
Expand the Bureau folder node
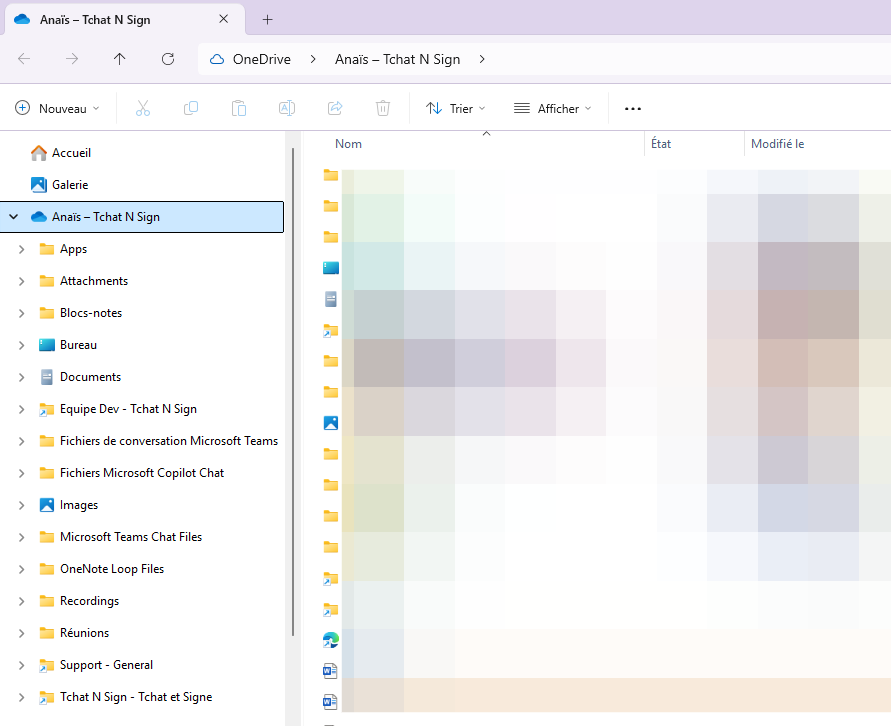pos(22,345)
